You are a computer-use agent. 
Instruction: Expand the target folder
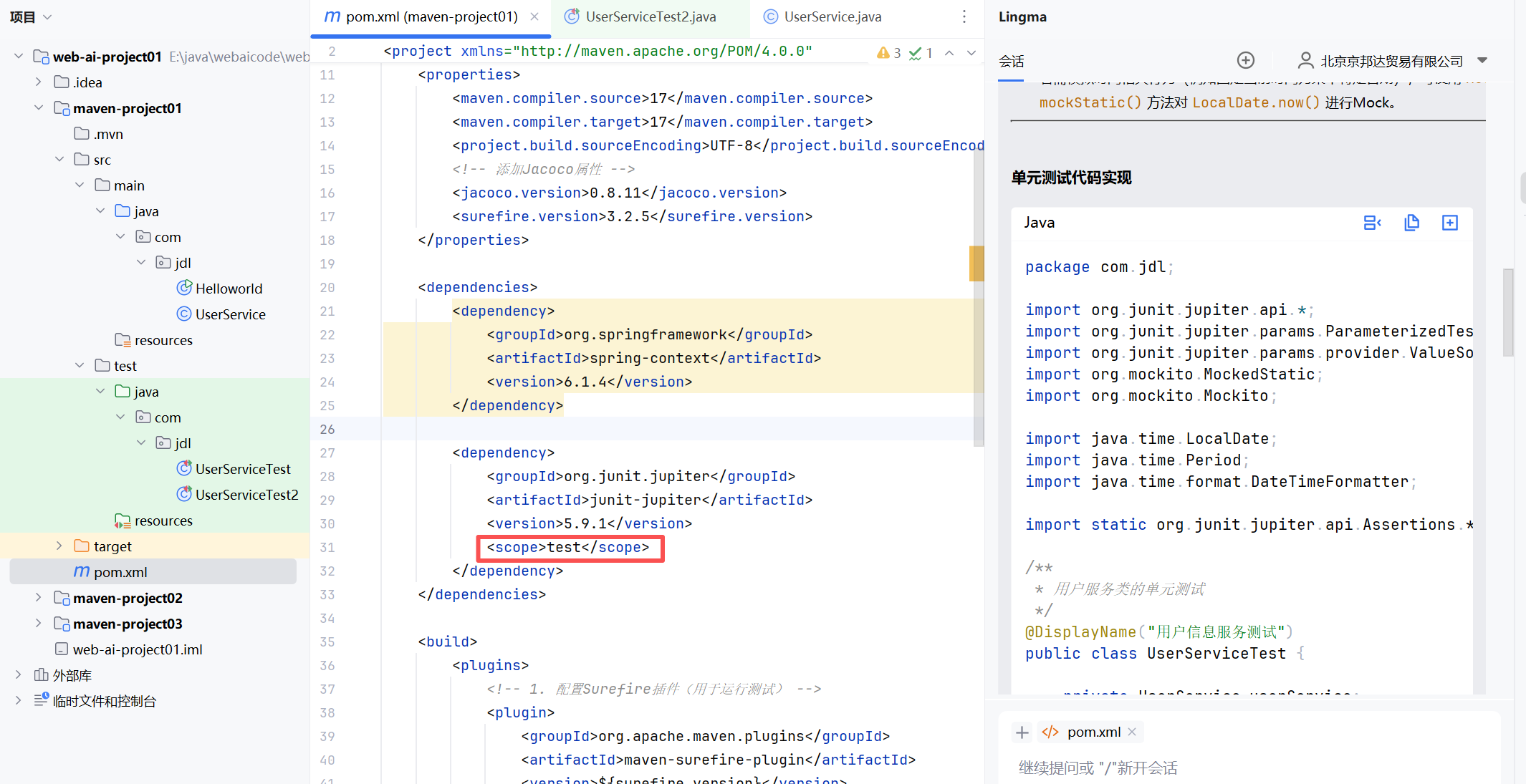59,546
